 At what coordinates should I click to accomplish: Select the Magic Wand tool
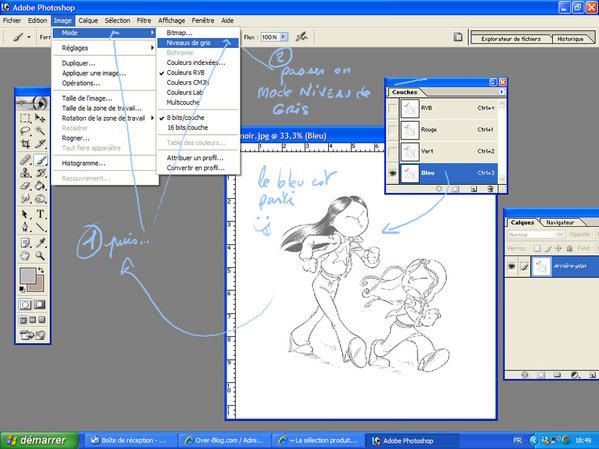point(40,131)
